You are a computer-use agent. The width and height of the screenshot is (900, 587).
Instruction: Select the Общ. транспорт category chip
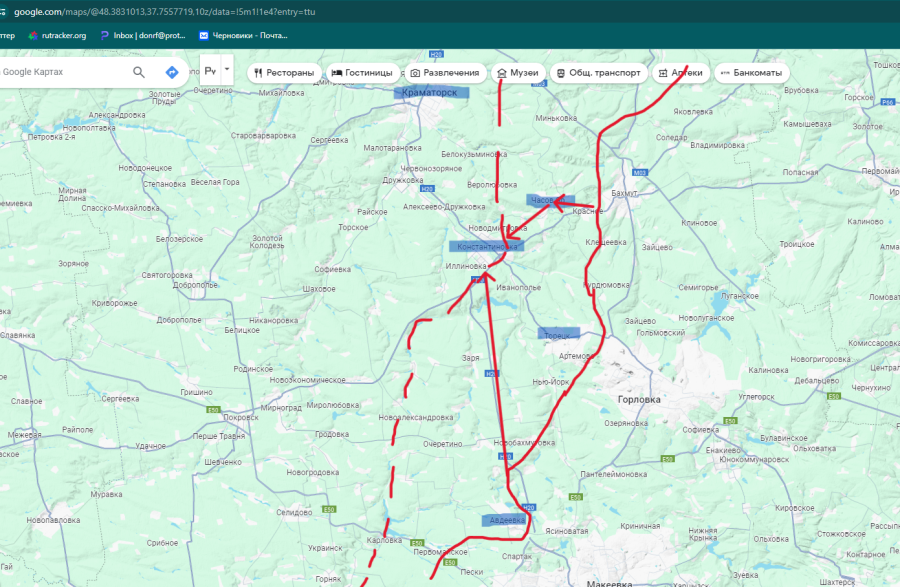pos(599,73)
